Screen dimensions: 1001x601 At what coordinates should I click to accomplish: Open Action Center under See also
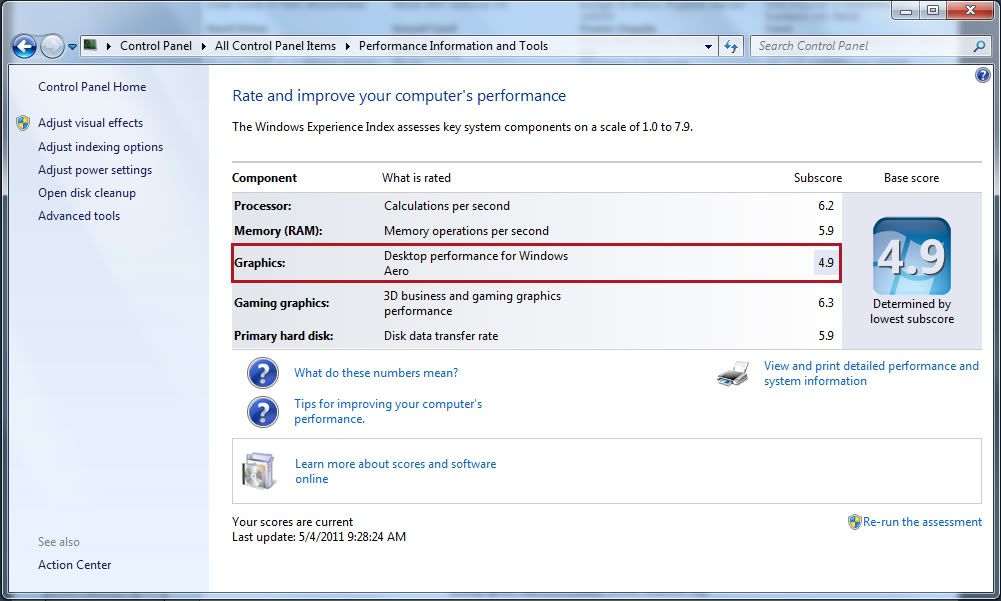coord(74,565)
